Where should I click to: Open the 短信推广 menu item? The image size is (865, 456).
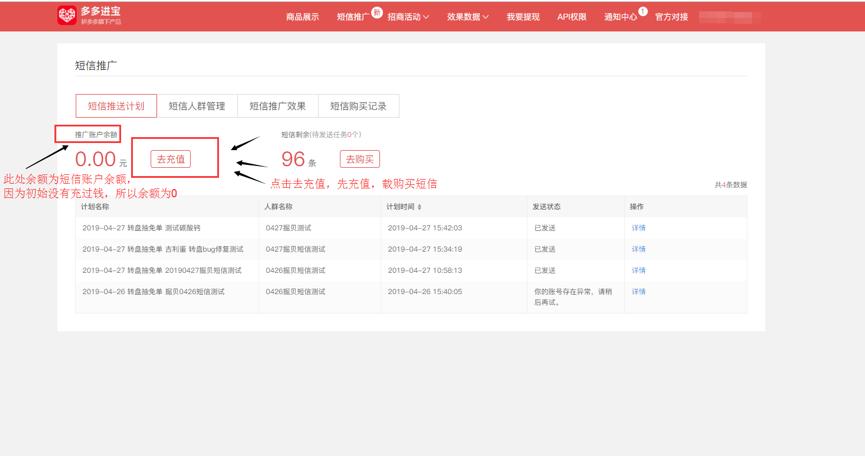pos(353,17)
